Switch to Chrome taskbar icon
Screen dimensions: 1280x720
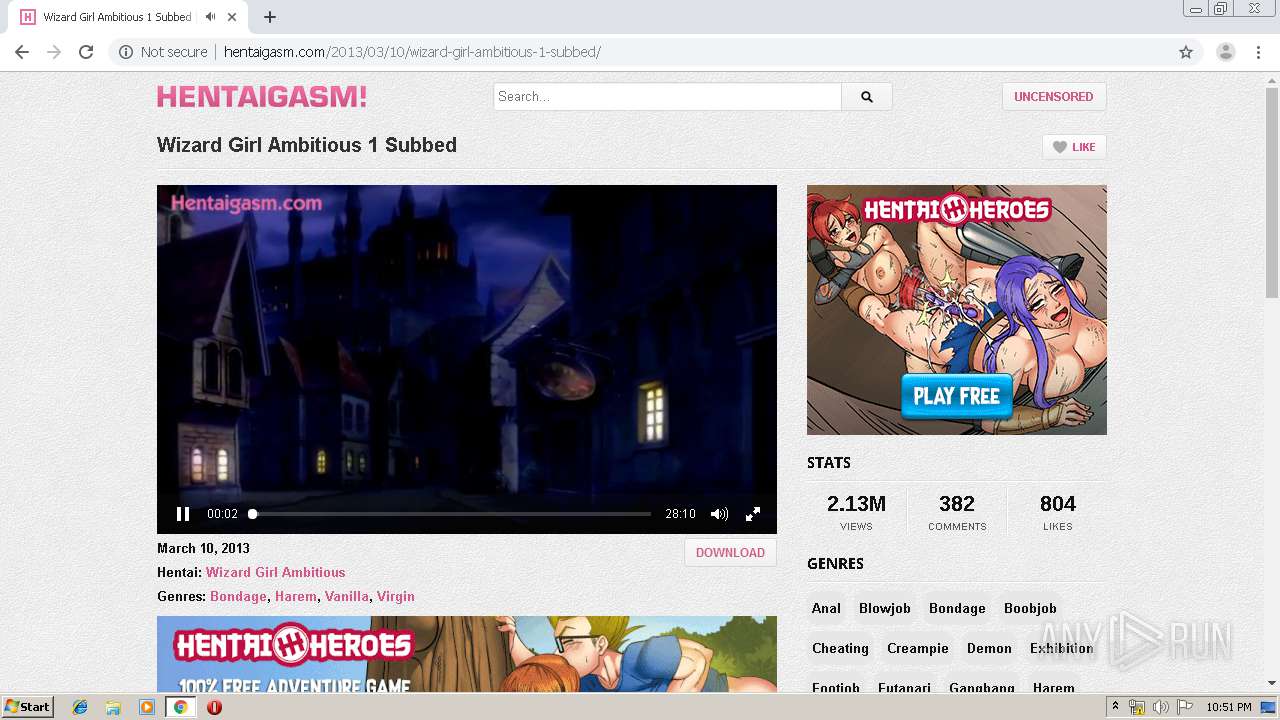point(181,707)
